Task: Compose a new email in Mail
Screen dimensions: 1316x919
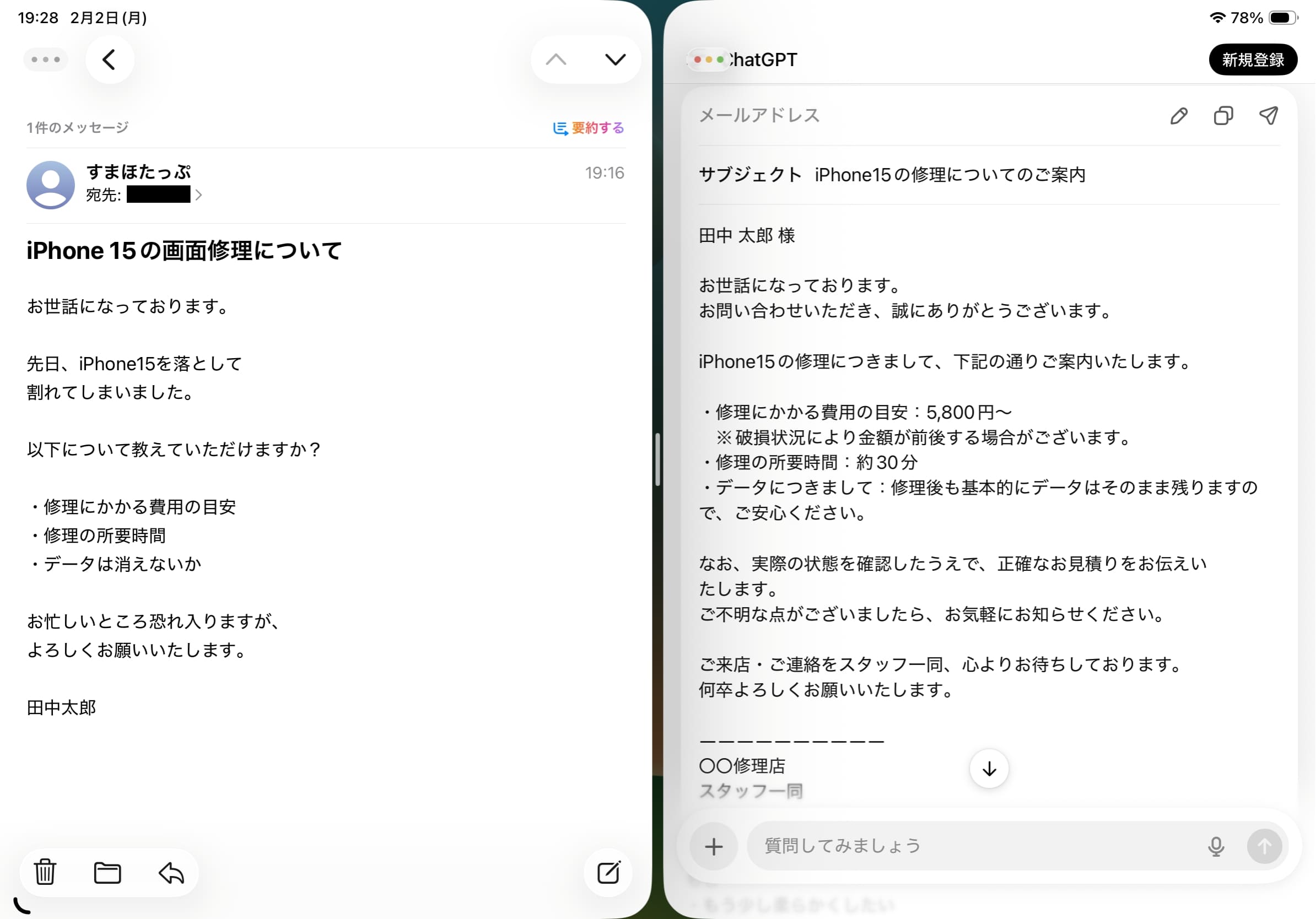Action: 609,873
